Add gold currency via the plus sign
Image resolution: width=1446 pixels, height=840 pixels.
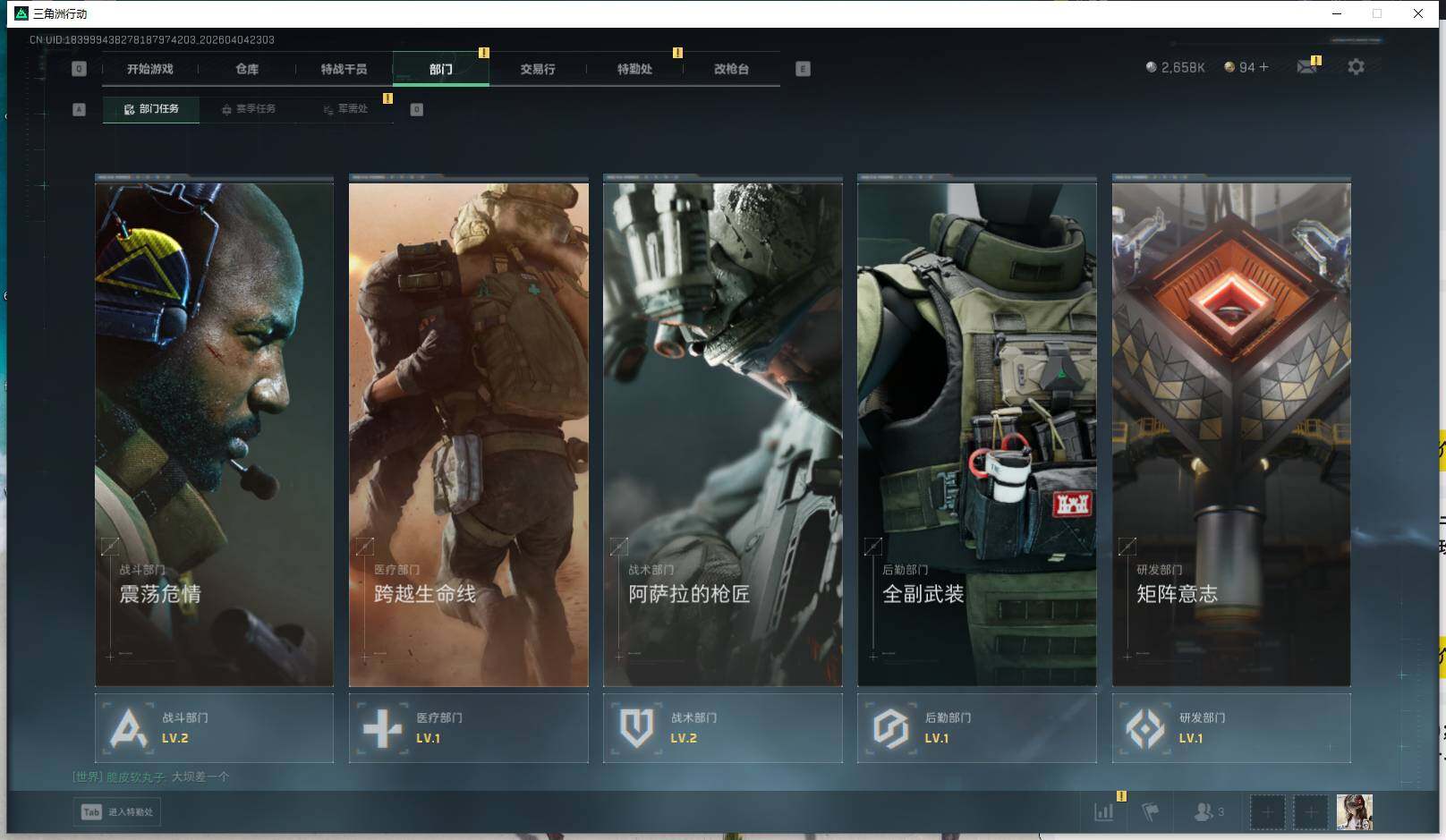1263,67
